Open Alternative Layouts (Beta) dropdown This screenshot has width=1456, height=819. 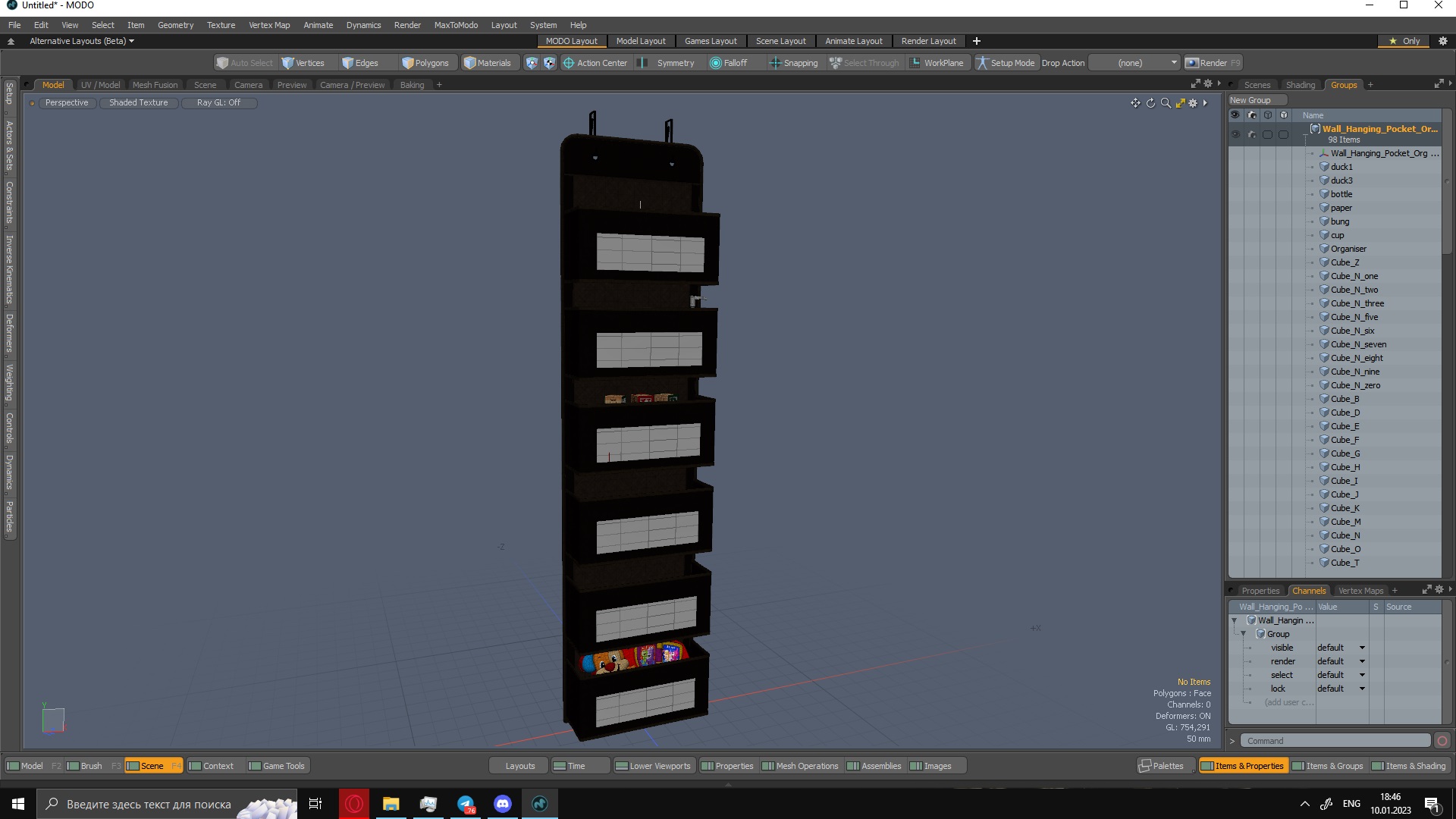(x=82, y=41)
